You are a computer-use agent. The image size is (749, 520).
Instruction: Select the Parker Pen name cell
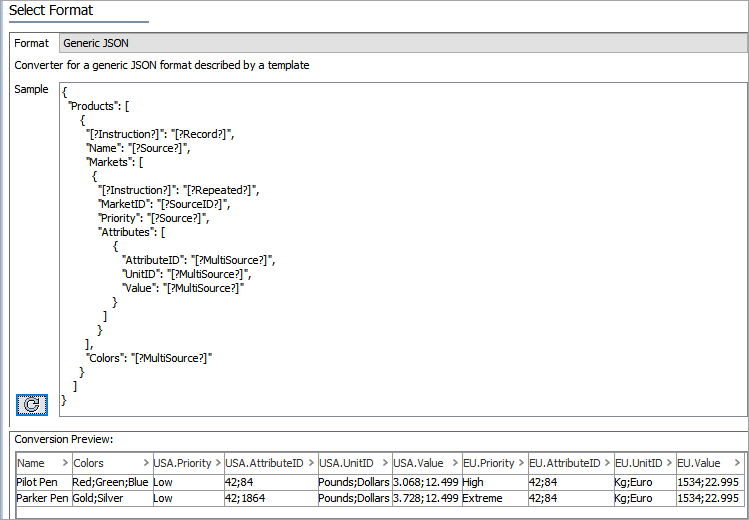point(42,497)
